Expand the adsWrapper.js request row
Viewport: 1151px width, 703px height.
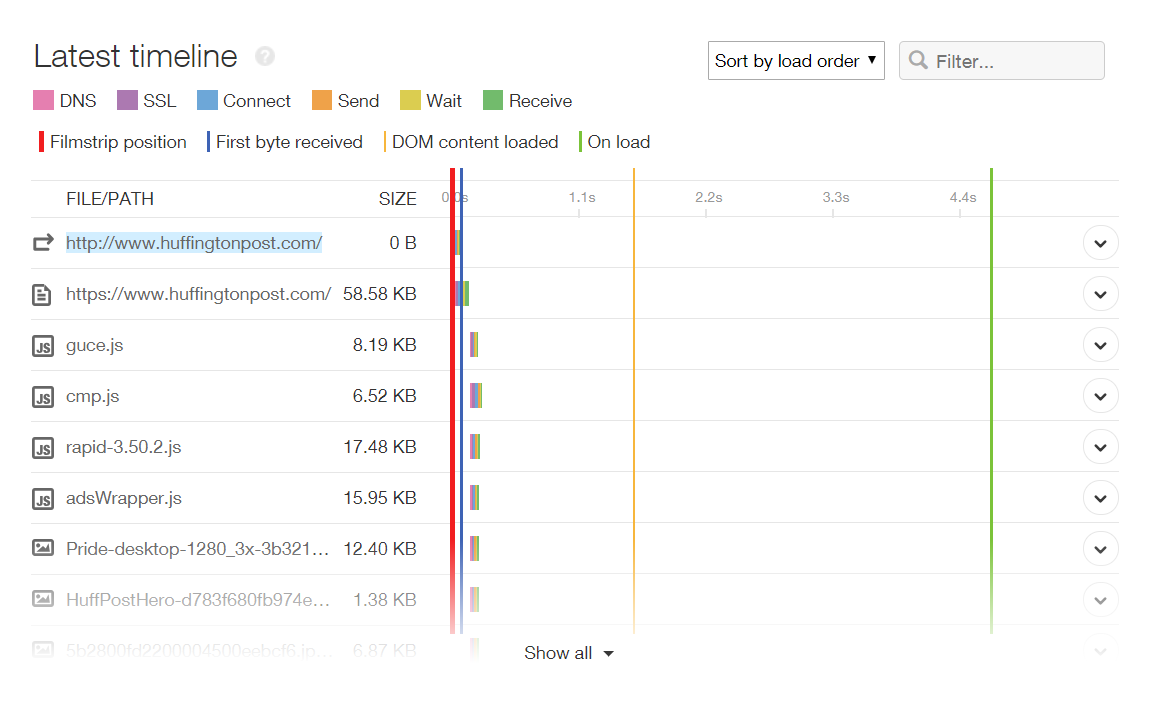[x=1100, y=497]
